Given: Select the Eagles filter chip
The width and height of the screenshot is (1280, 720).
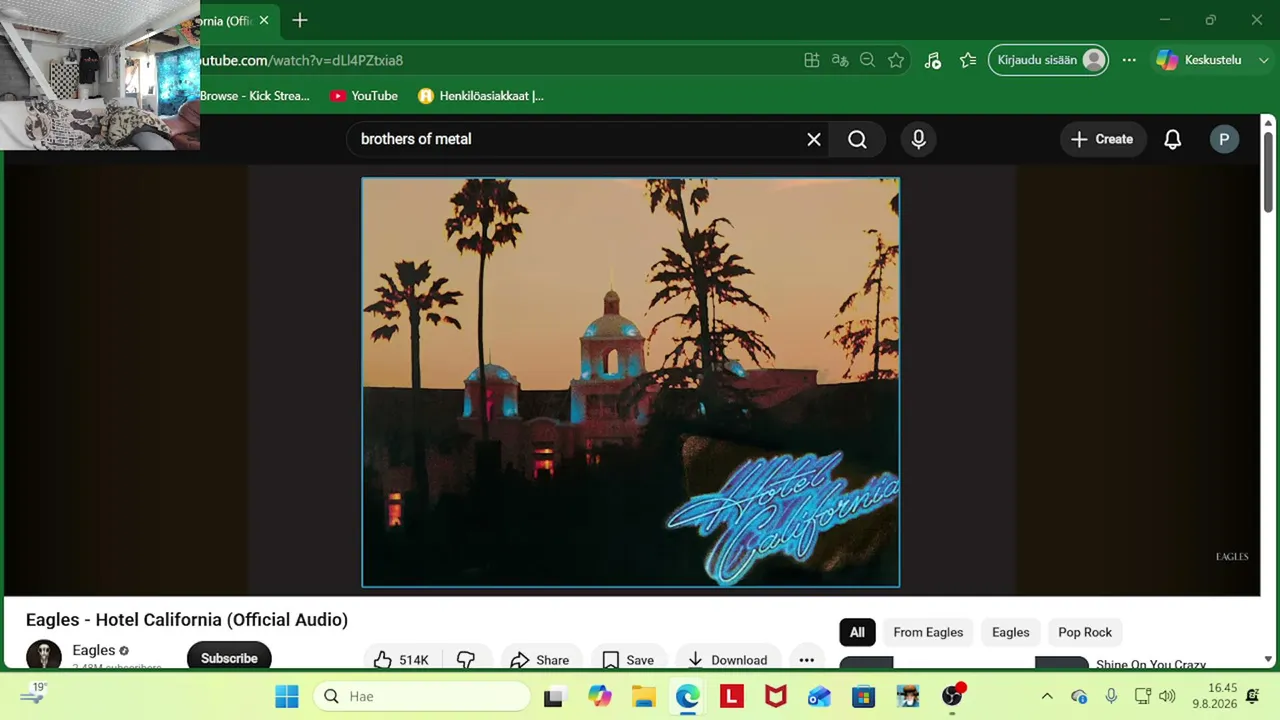Looking at the screenshot, I should [1010, 632].
